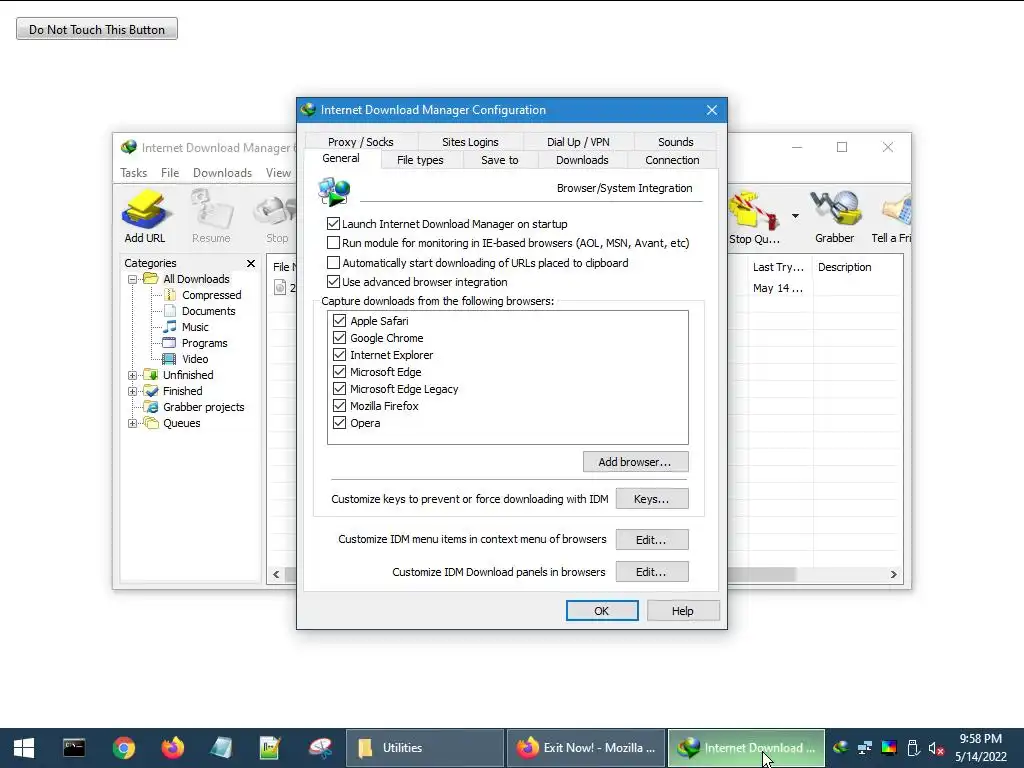Confirm settings with the OK button

point(601,611)
